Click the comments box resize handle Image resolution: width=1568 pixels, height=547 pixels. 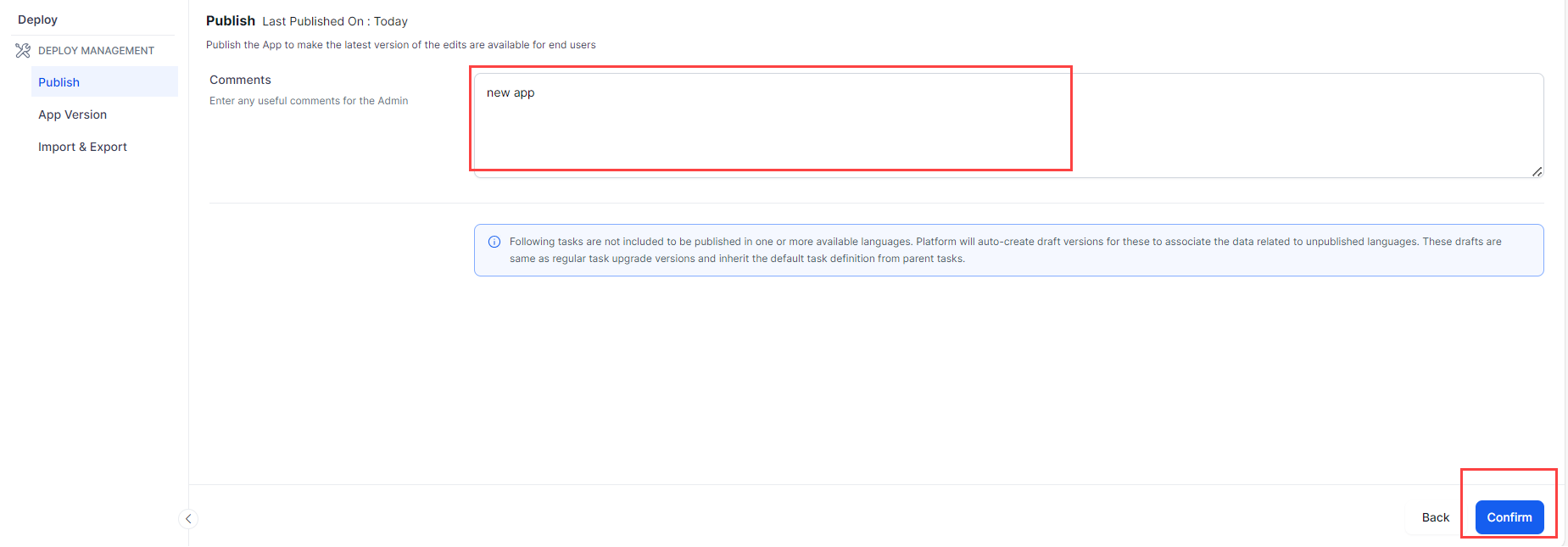1537,171
